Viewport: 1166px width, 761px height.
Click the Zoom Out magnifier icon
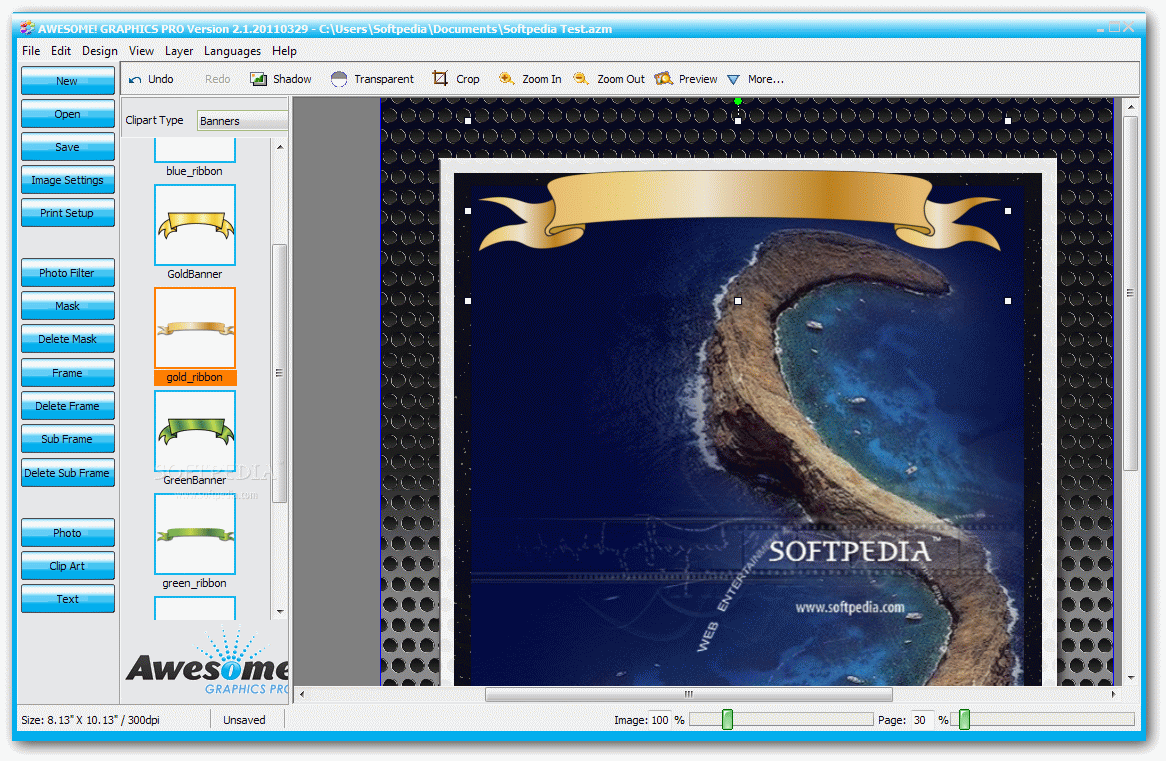click(581, 78)
